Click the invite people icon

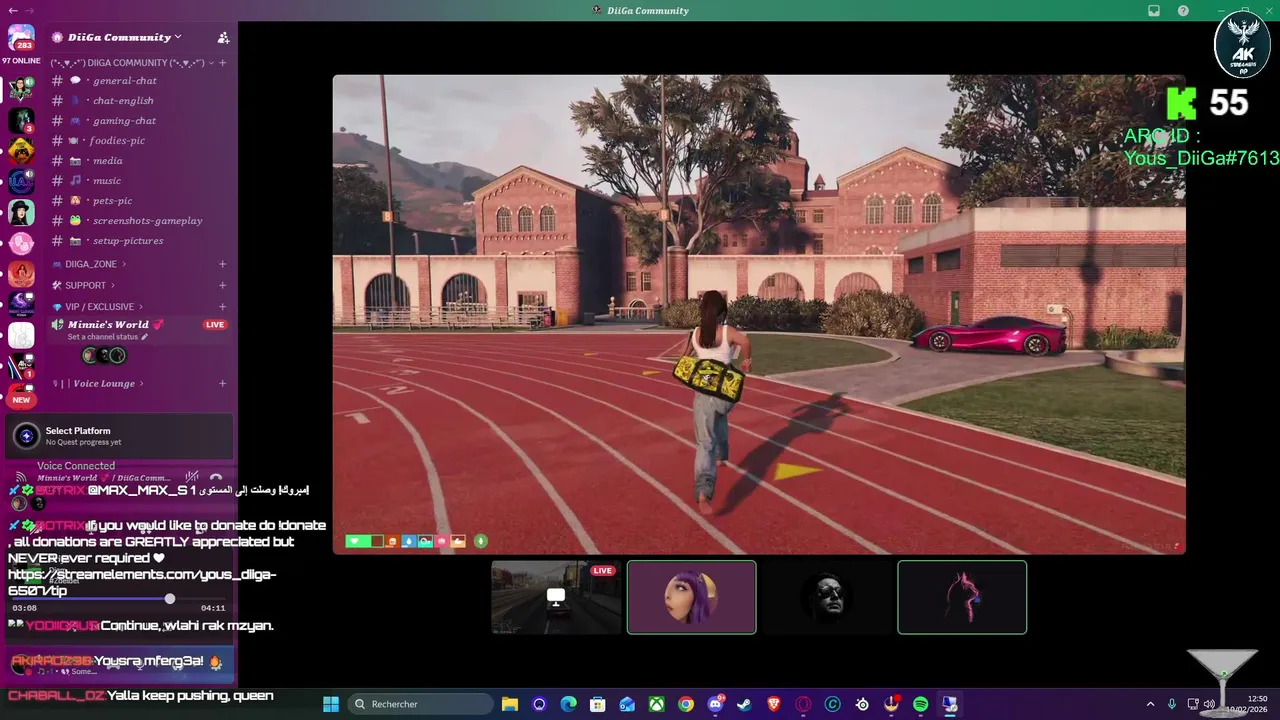point(223,38)
